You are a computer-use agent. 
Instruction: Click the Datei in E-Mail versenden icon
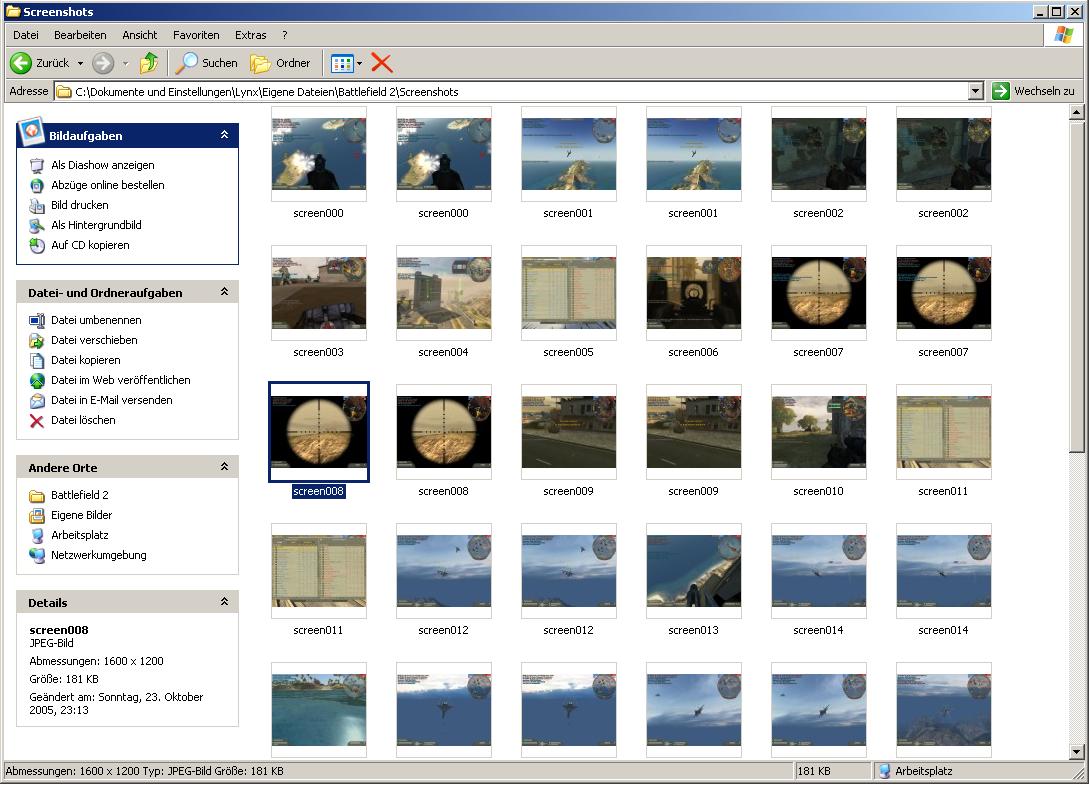pyautogui.click(x=37, y=400)
